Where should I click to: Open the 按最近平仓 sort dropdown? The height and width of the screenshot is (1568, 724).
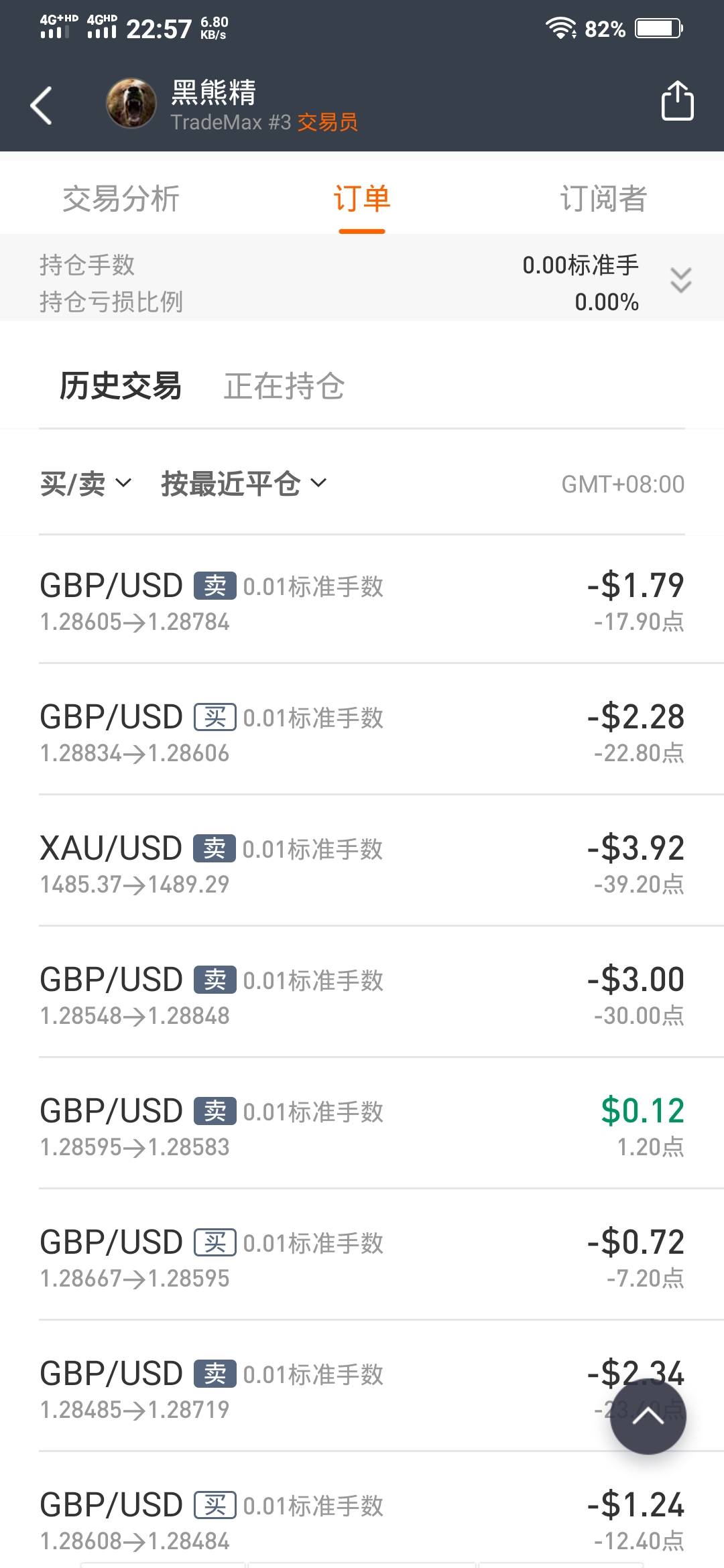point(243,484)
